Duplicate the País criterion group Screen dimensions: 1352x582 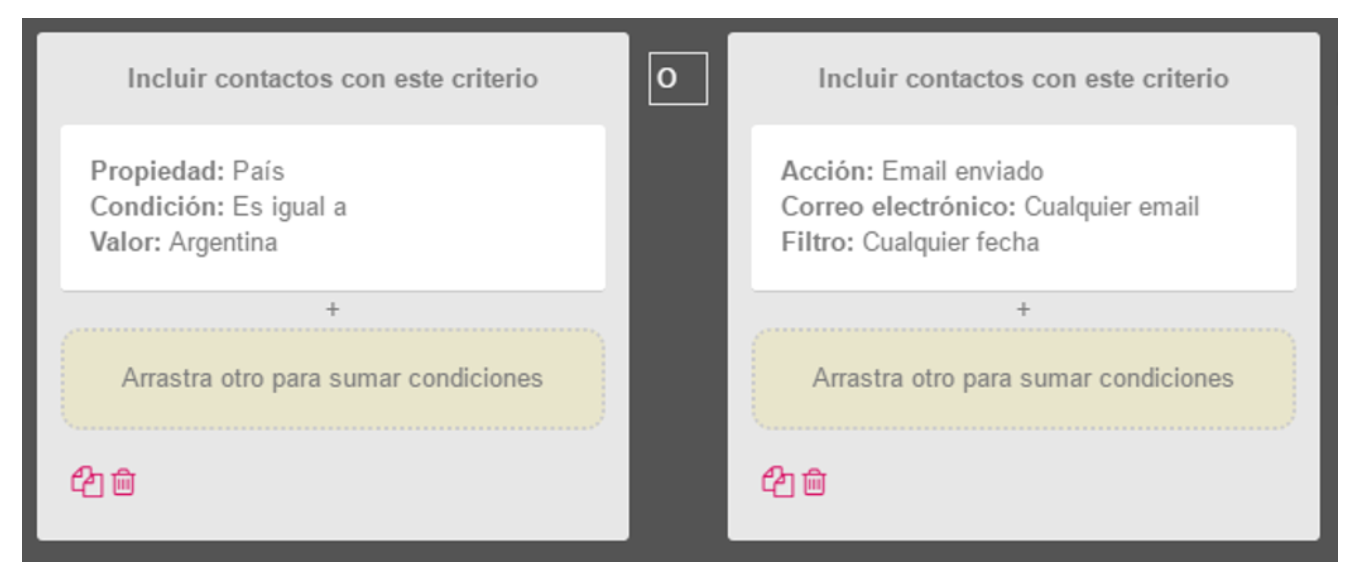click(x=87, y=483)
